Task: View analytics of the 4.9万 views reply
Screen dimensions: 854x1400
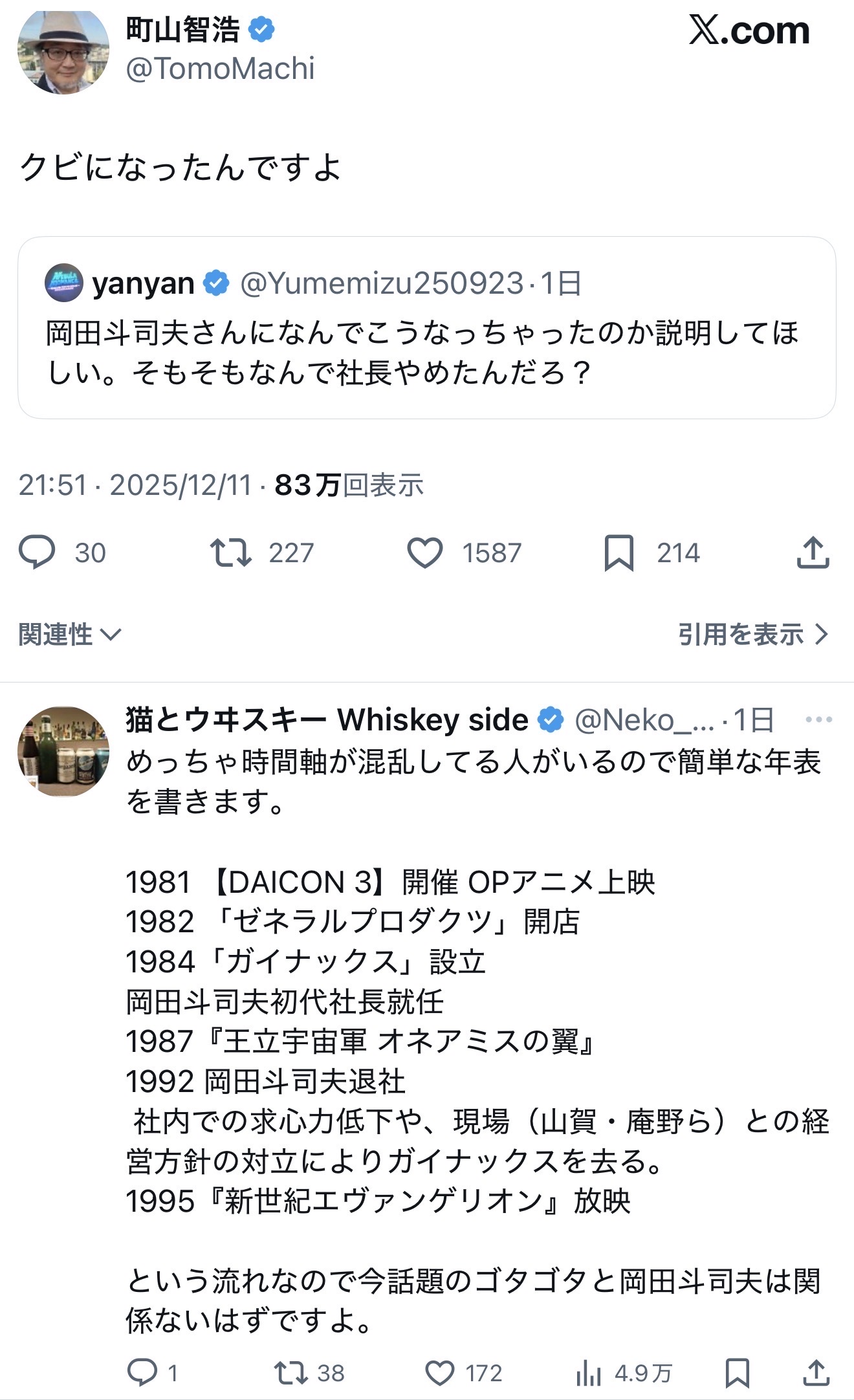Action: (x=589, y=1372)
